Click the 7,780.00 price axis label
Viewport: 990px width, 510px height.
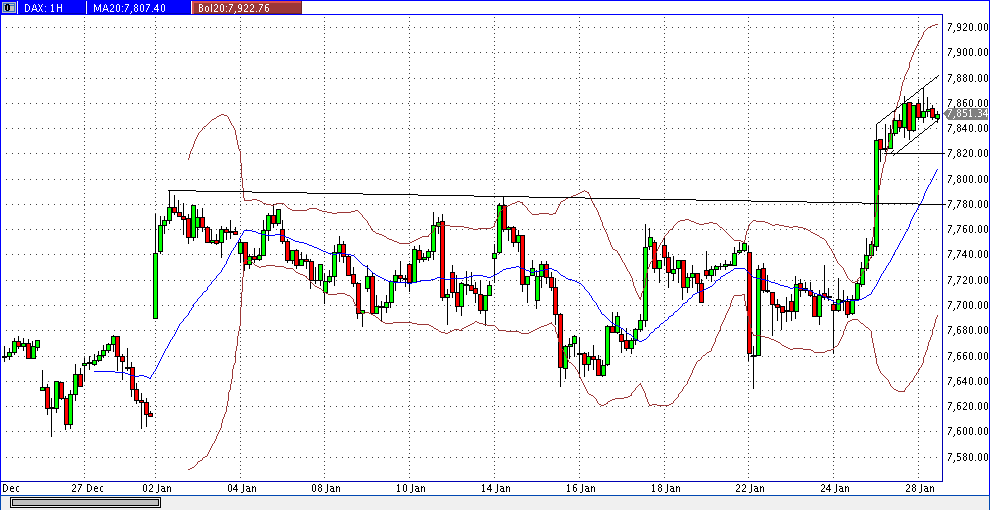click(967, 205)
